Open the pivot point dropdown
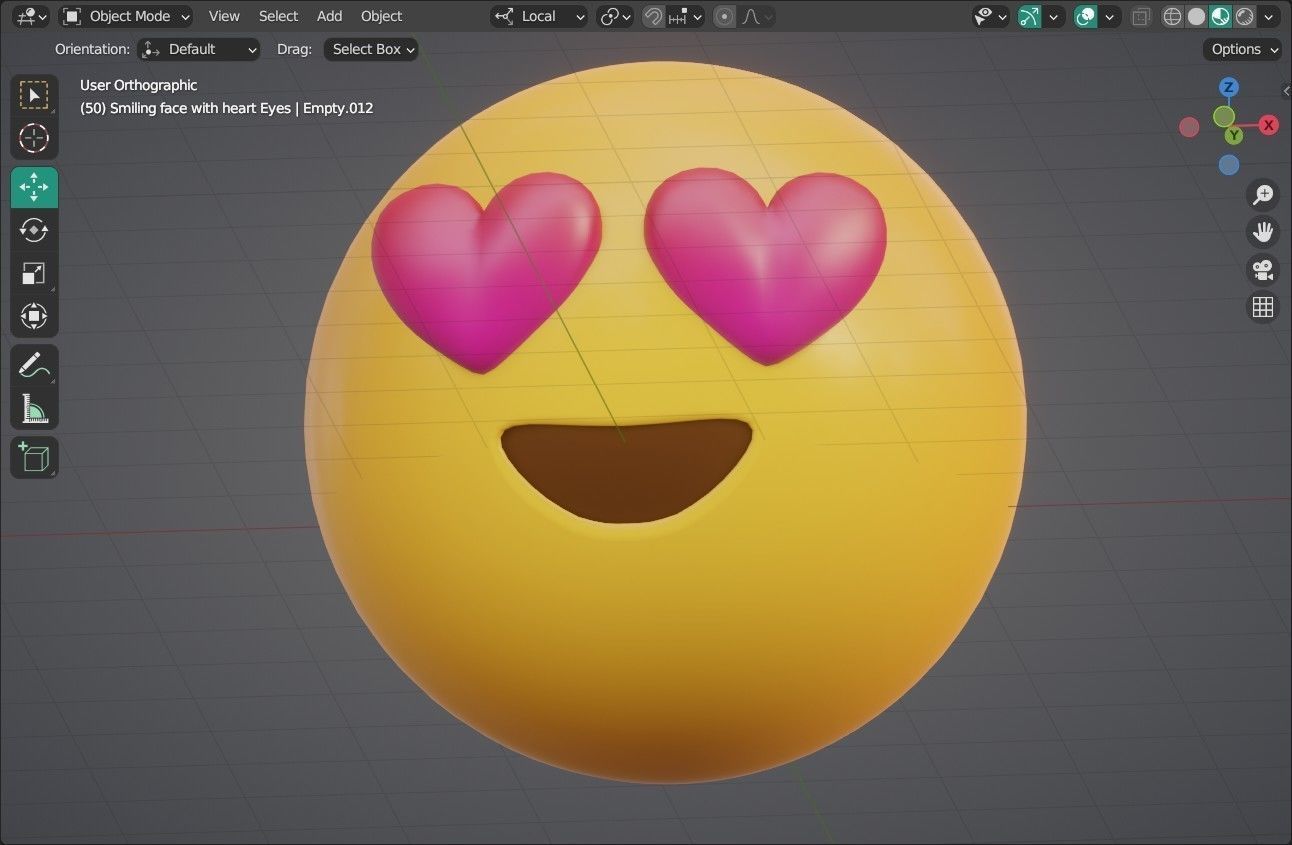The image size is (1292, 845). coord(615,16)
